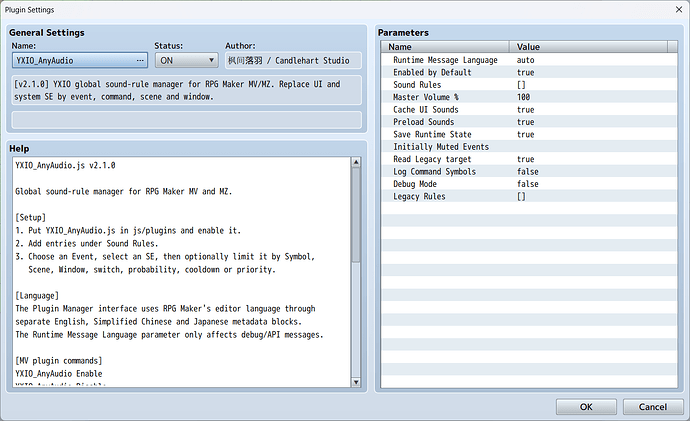This screenshot has height=421, width=690.
Task: Open the Status ON dropdown
Action: (x=187, y=61)
